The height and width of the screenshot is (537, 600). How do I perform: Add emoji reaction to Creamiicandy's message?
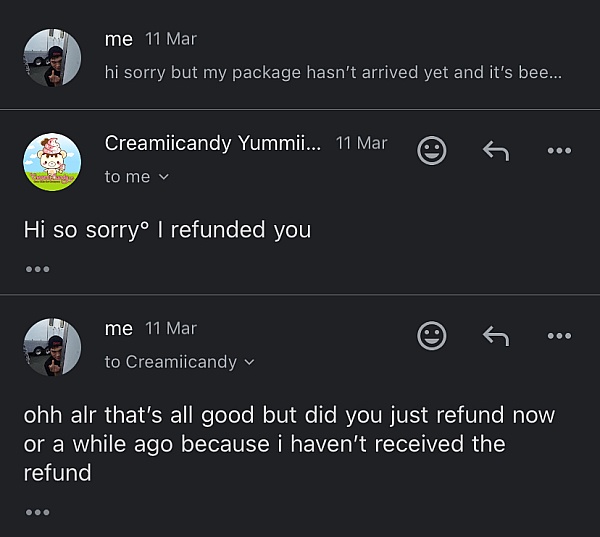431,150
